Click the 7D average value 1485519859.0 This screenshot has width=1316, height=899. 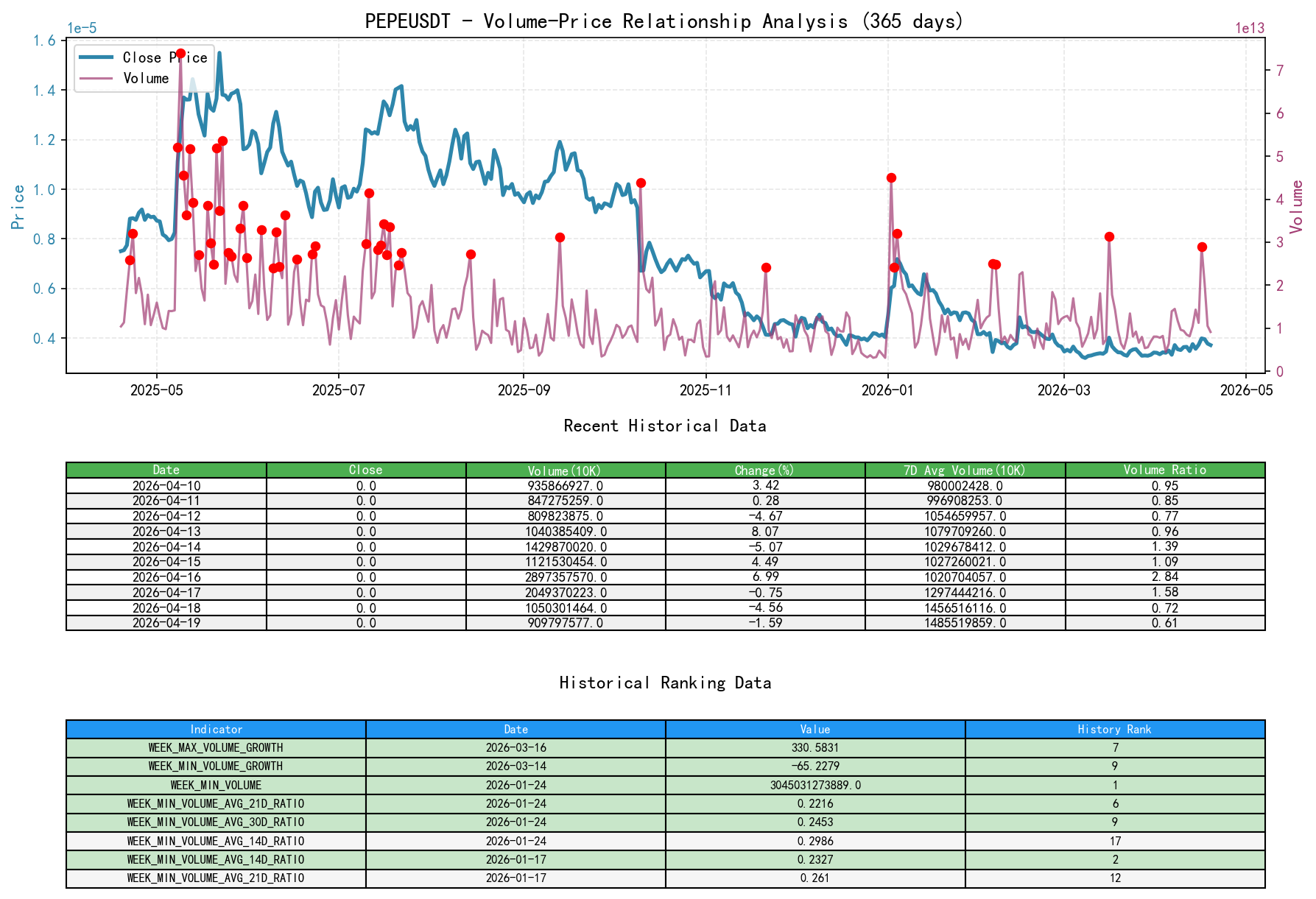point(965,623)
